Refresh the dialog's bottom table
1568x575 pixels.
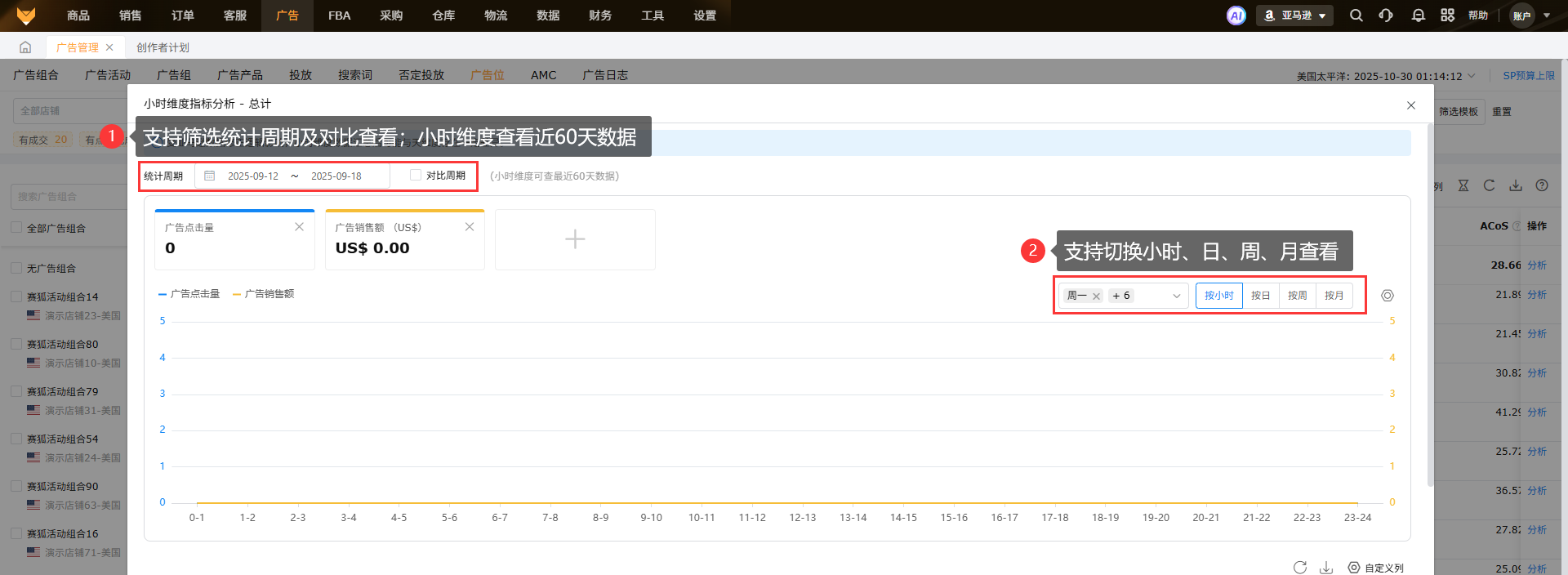coord(1300,567)
